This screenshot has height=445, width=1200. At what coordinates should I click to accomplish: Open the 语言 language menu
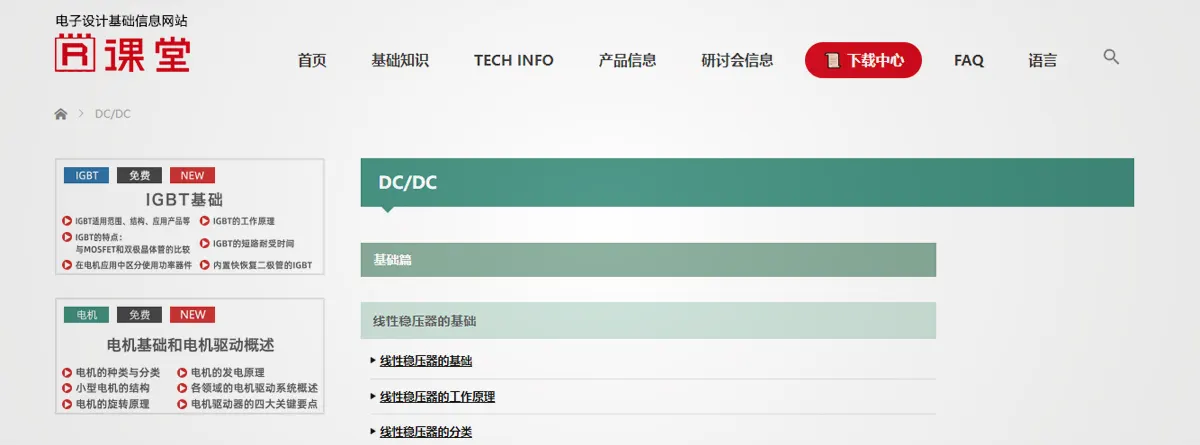(x=1042, y=60)
